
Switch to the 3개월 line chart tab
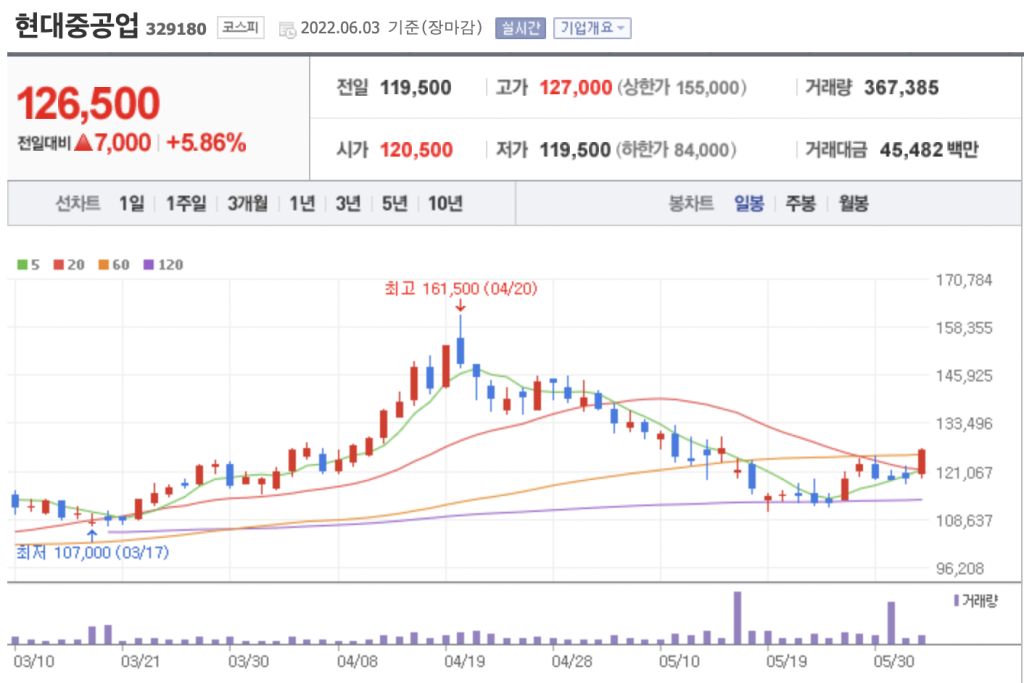pyautogui.click(x=247, y=204)
